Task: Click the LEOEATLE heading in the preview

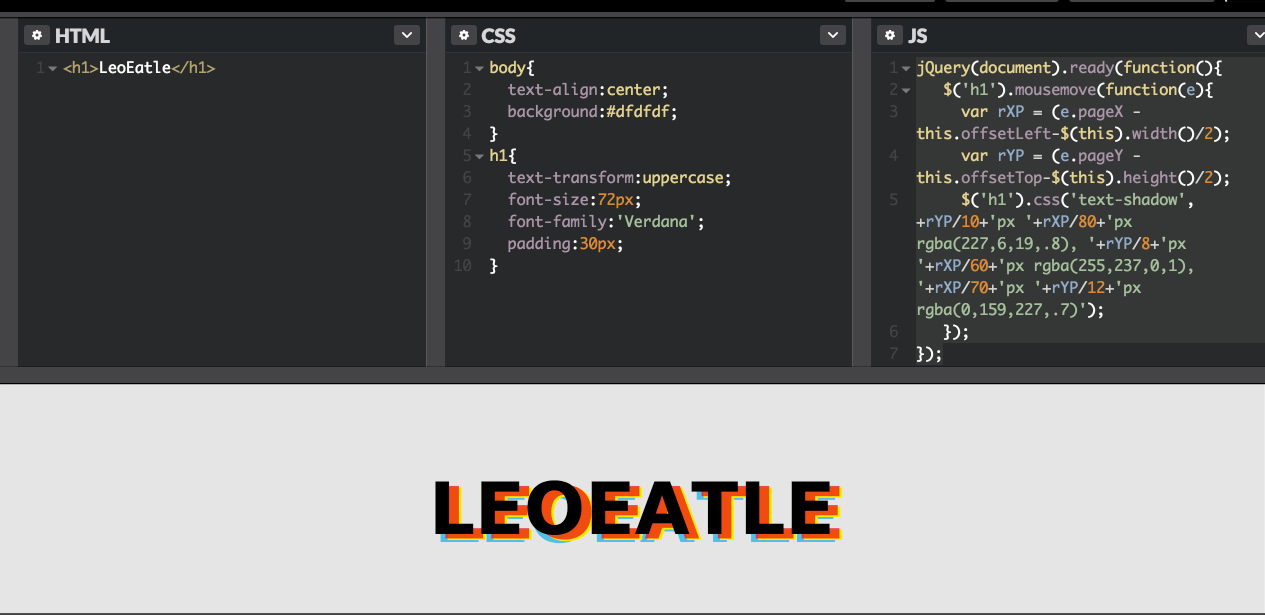Action: coord(637,511)
